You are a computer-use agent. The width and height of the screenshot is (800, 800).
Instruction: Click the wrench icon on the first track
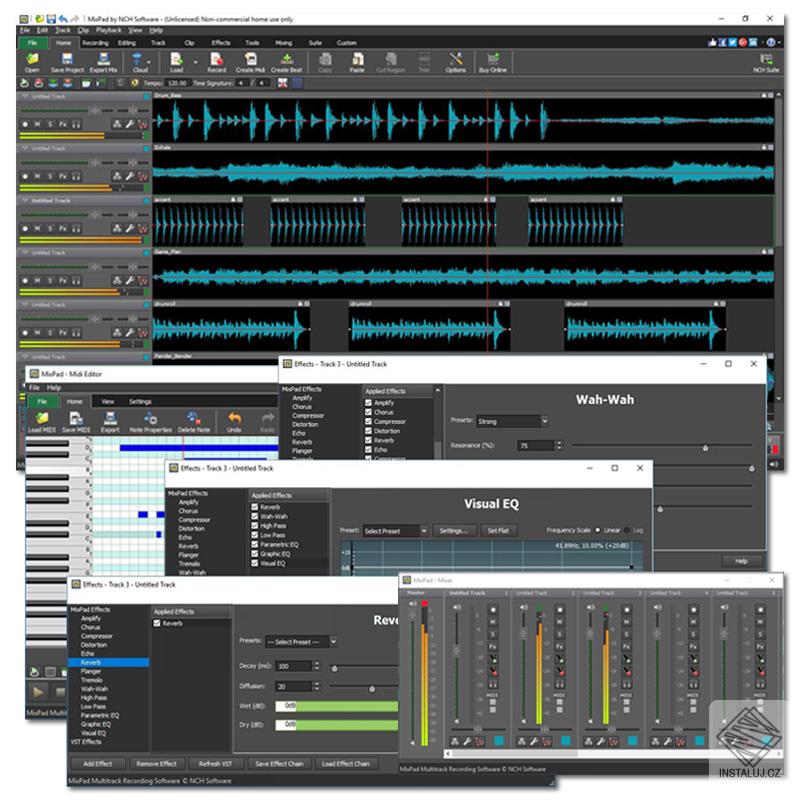pyautogui.click(x=130, y=124)
